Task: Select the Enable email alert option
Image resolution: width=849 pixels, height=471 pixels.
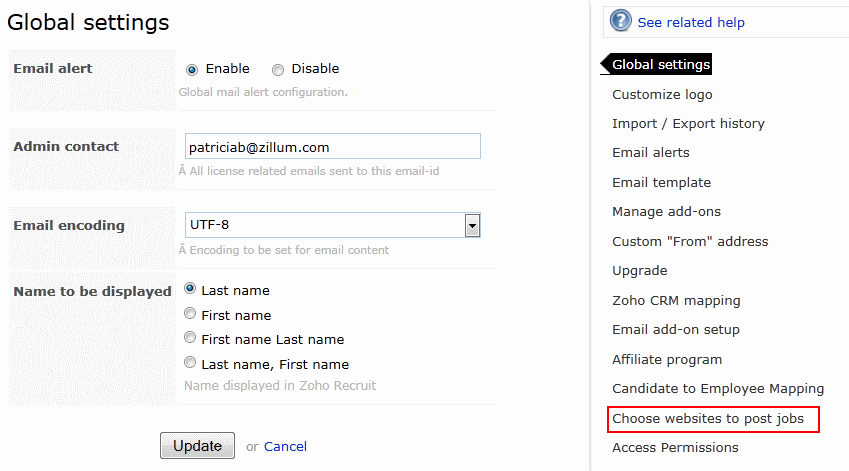Action: (x=192, y=70)
